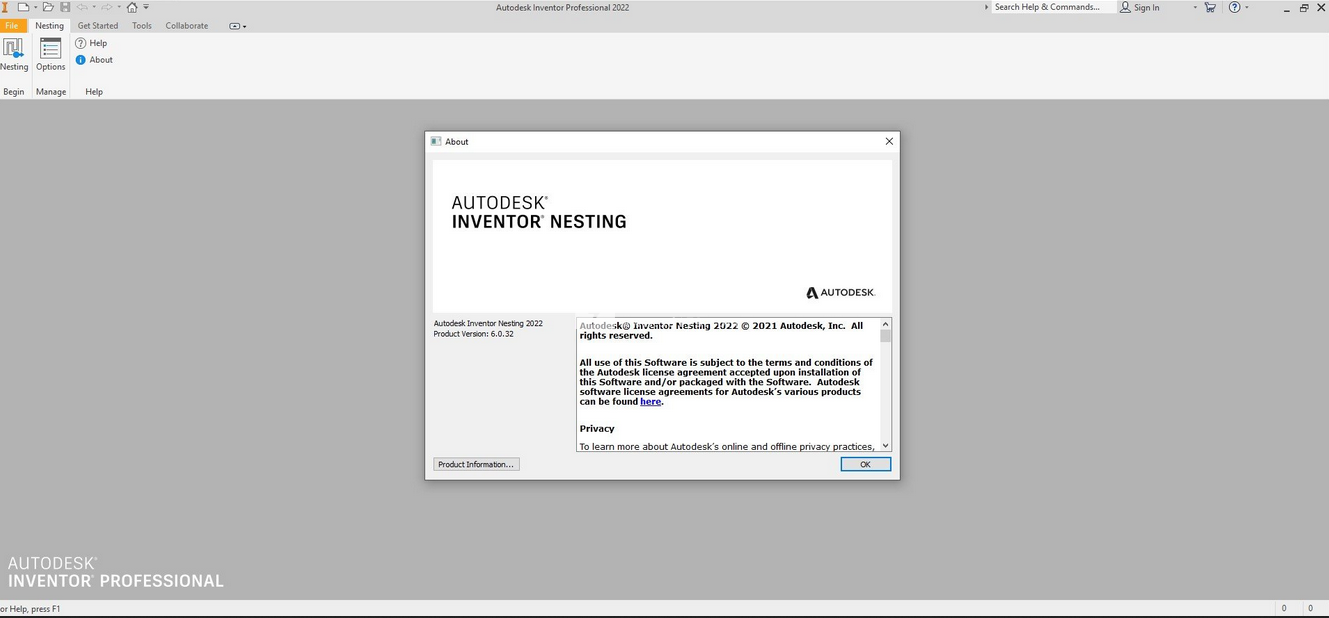Go to Home via house icon
1329x618 pixels.
[131, 7]
